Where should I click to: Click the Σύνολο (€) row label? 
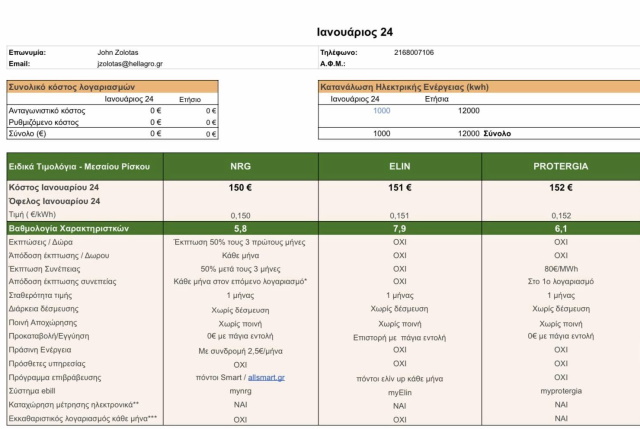tap(27, 133)
